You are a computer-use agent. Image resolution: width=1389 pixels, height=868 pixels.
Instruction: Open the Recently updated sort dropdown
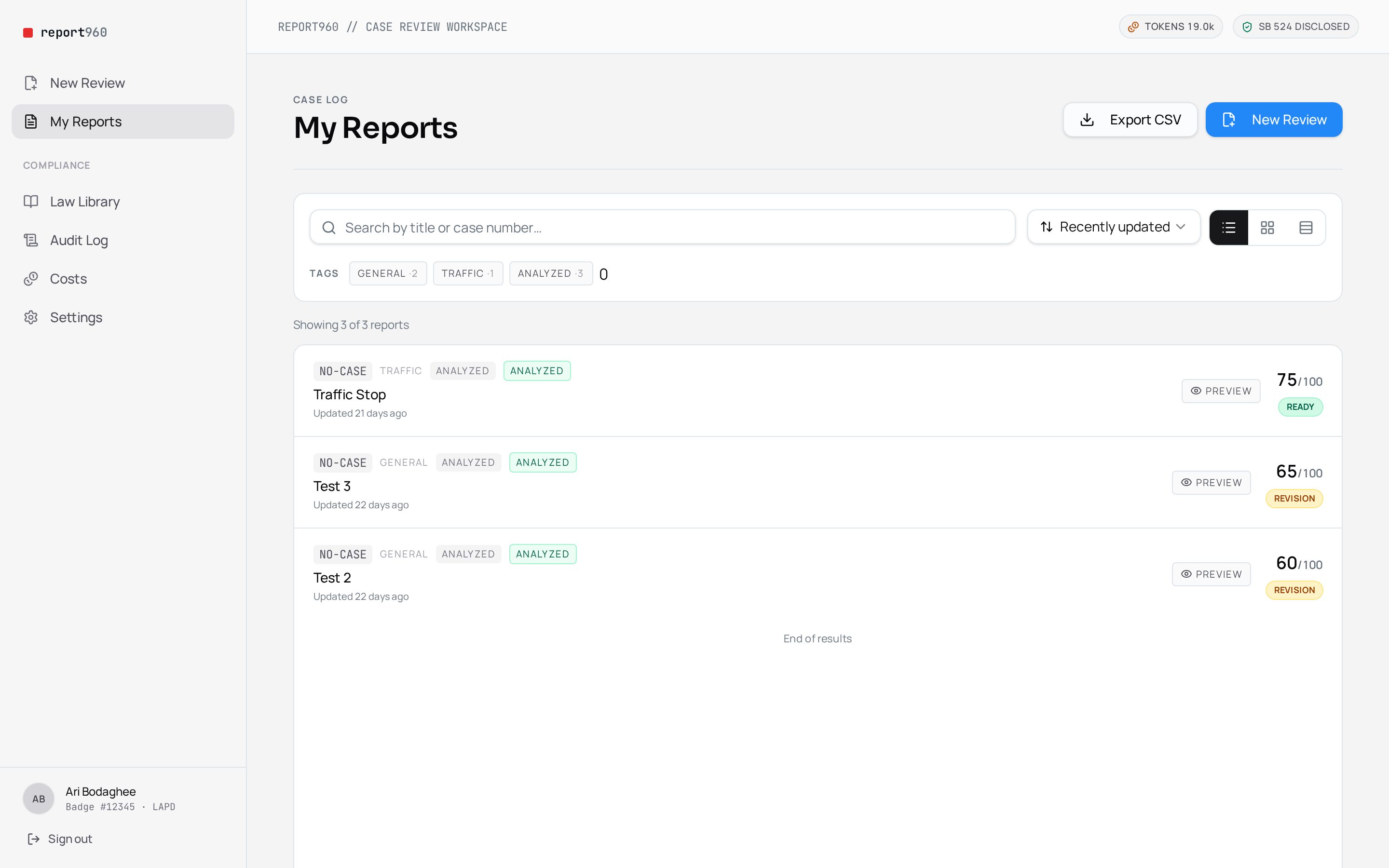[1114, 227]
